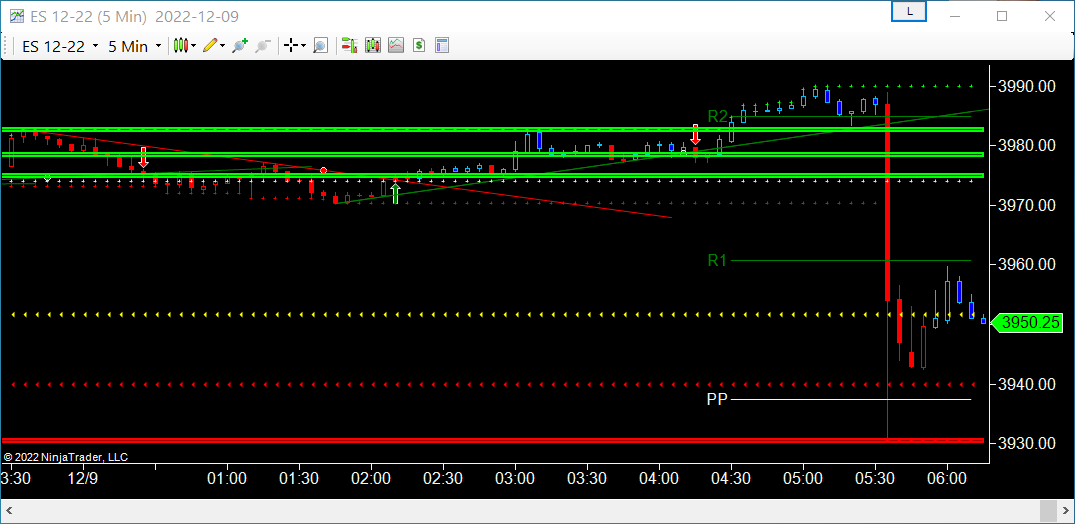Open the Data Series icon
The image size is (1075, 524).
373,46
